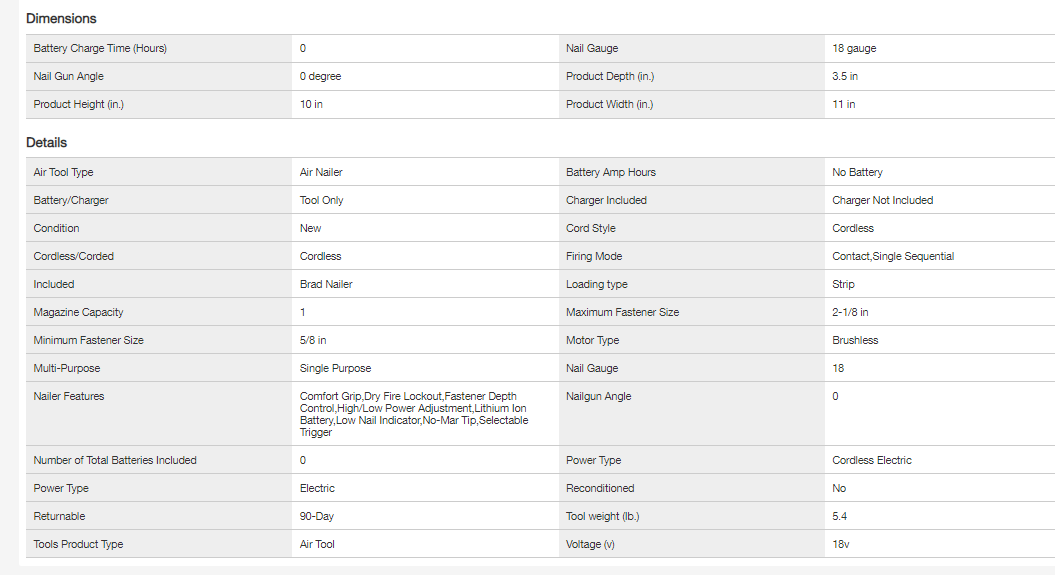Click the Air Tool Type label

[63, 172]
